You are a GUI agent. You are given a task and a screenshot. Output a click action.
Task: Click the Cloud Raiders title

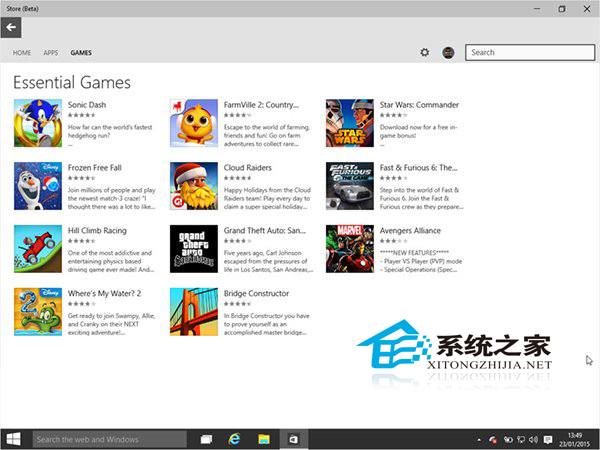click(248, 168)
